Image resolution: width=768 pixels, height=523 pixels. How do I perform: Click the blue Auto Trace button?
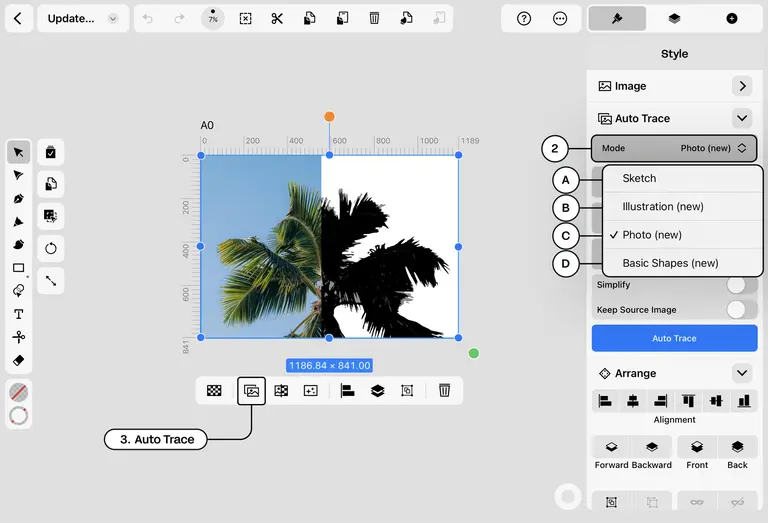(674, 338)
